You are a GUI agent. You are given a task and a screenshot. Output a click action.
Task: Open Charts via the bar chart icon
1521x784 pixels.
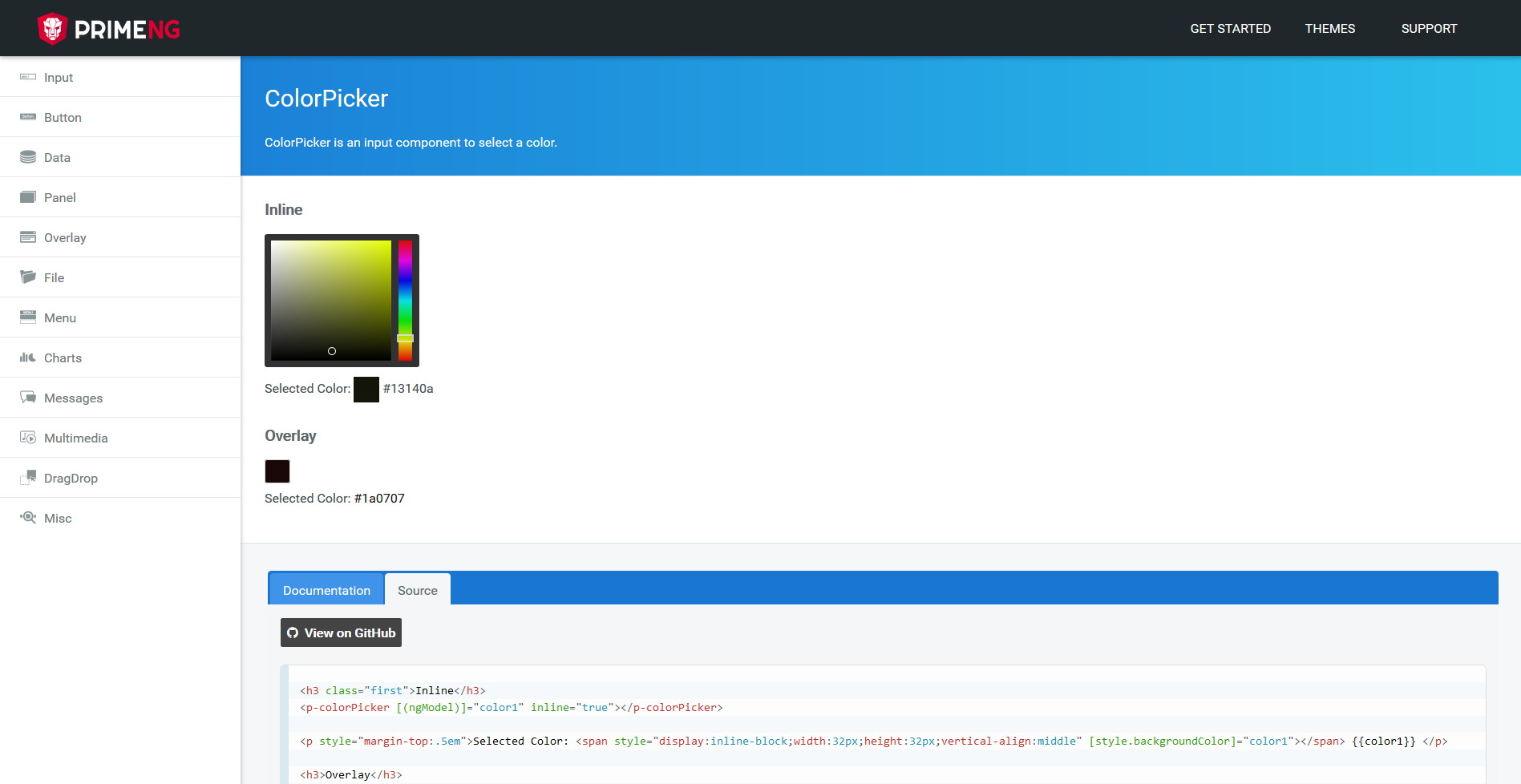27,358
